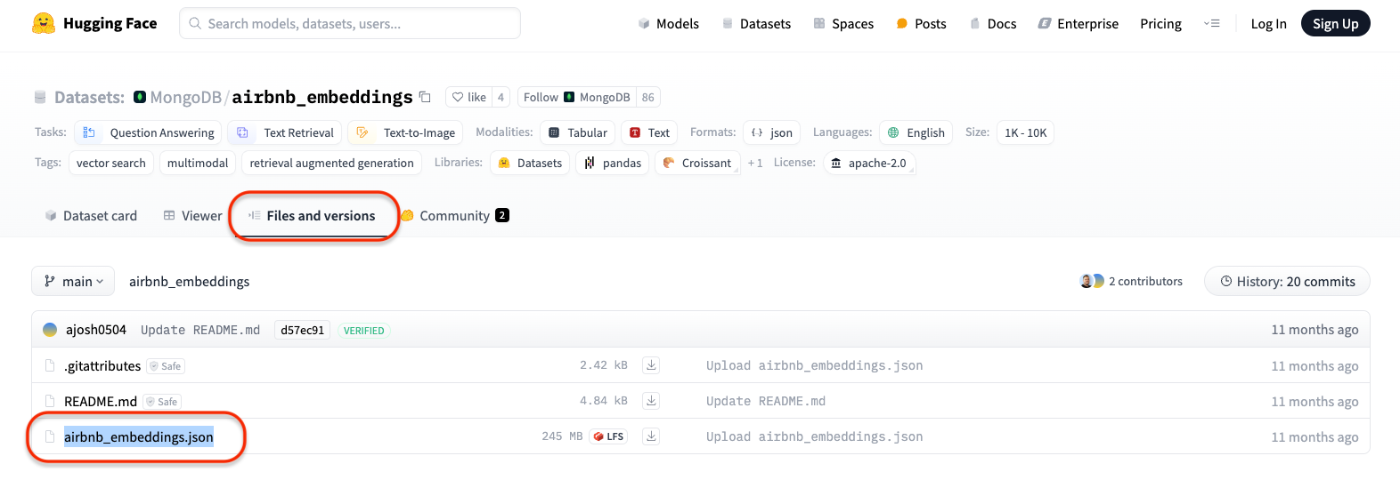Open the airbnb_embeddings.json row commit message
The height and width of the screenshot is (480, 1400).
click(x=814, y=437)
